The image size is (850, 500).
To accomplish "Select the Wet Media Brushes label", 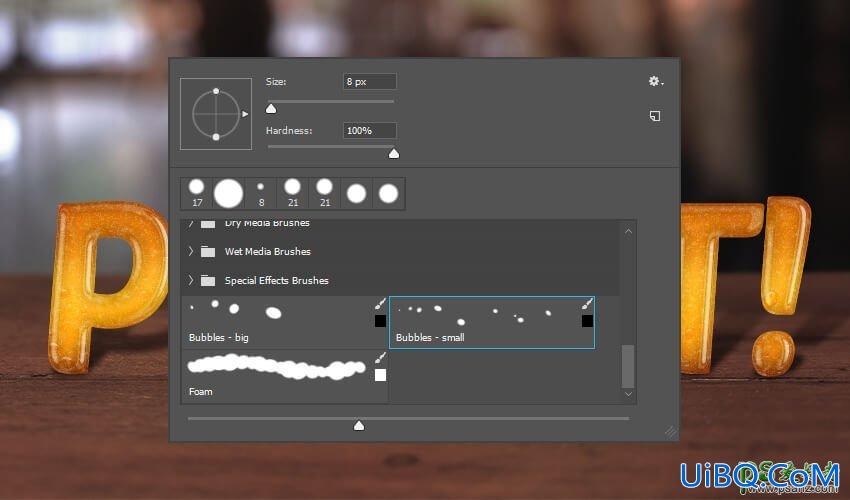I will [x=268, y=252].
